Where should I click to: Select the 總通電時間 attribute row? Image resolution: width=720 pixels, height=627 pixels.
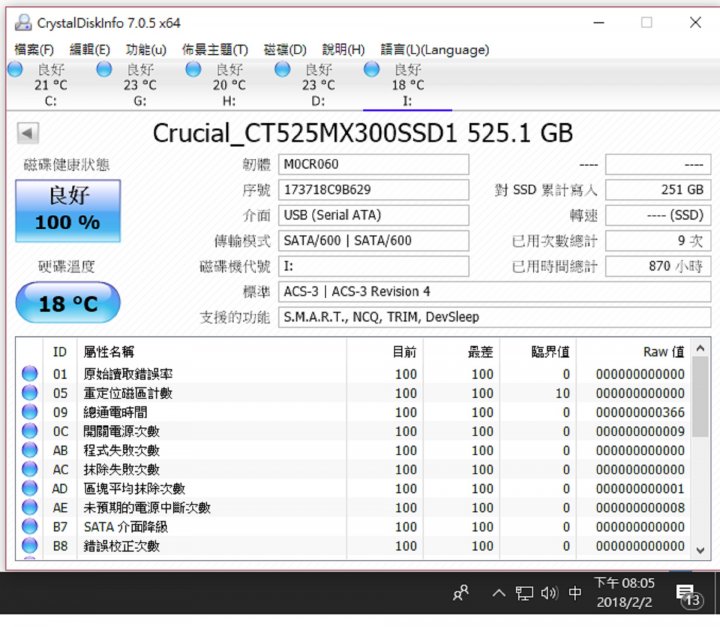point(353,412)
